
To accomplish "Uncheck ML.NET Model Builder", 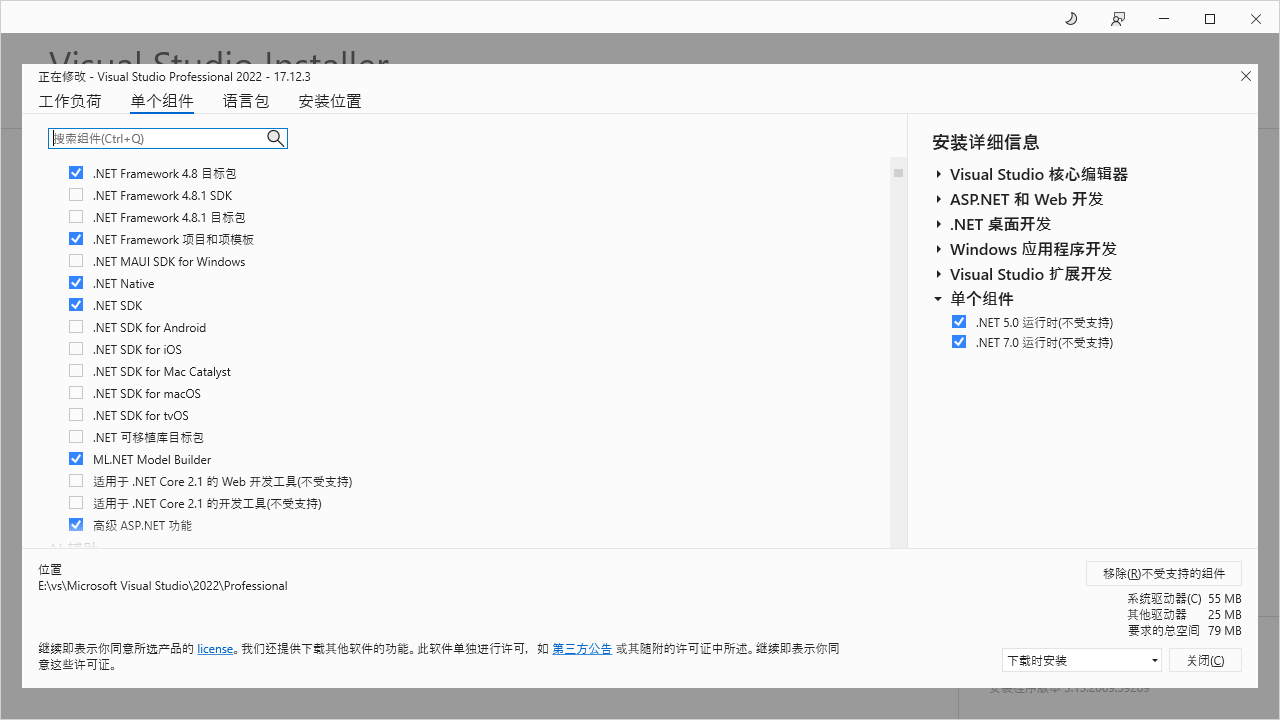I will point(76,459).
